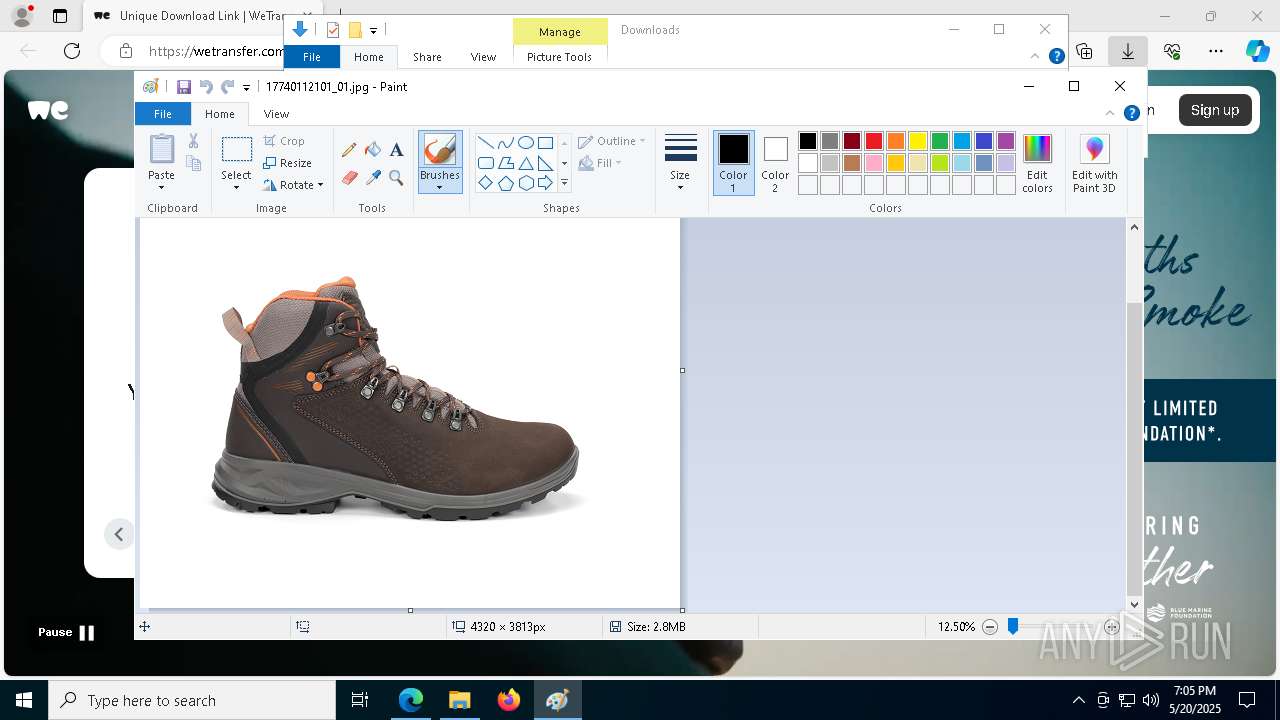1280x720 pixels.
Task: Click the Copy icon in Clipboard group
Action: [x=194, y=163]
